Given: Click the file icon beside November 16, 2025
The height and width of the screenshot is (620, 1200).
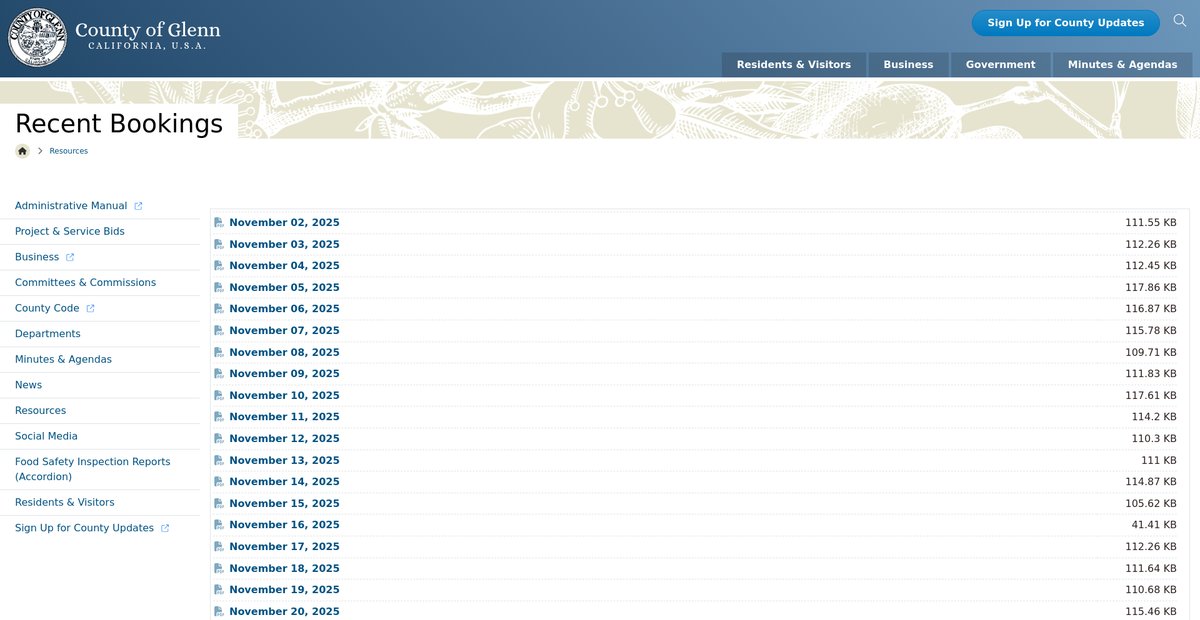Looking at the screenshot, I should click(x=219, y=525).
